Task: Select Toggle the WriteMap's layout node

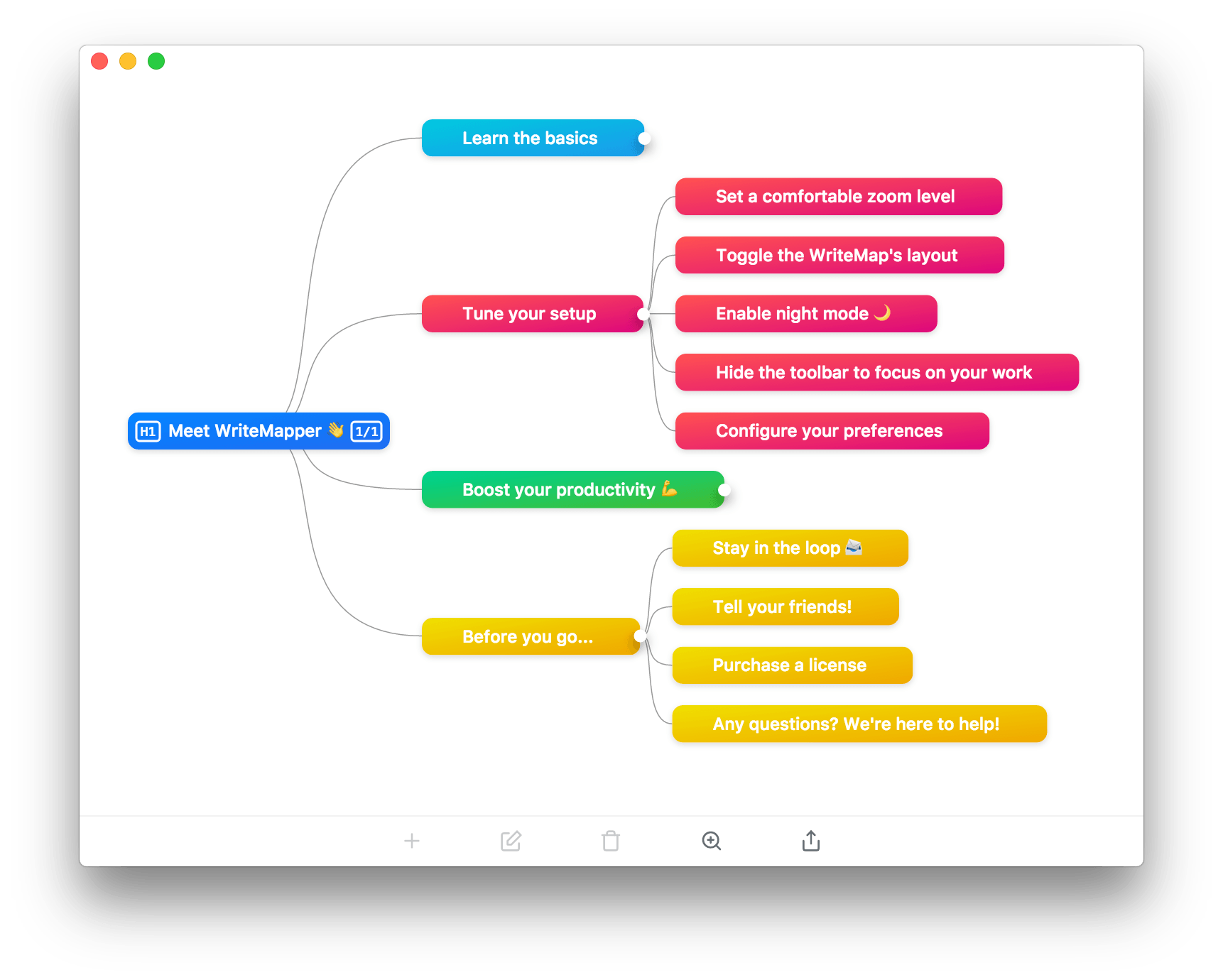Action: coord(839,256)
